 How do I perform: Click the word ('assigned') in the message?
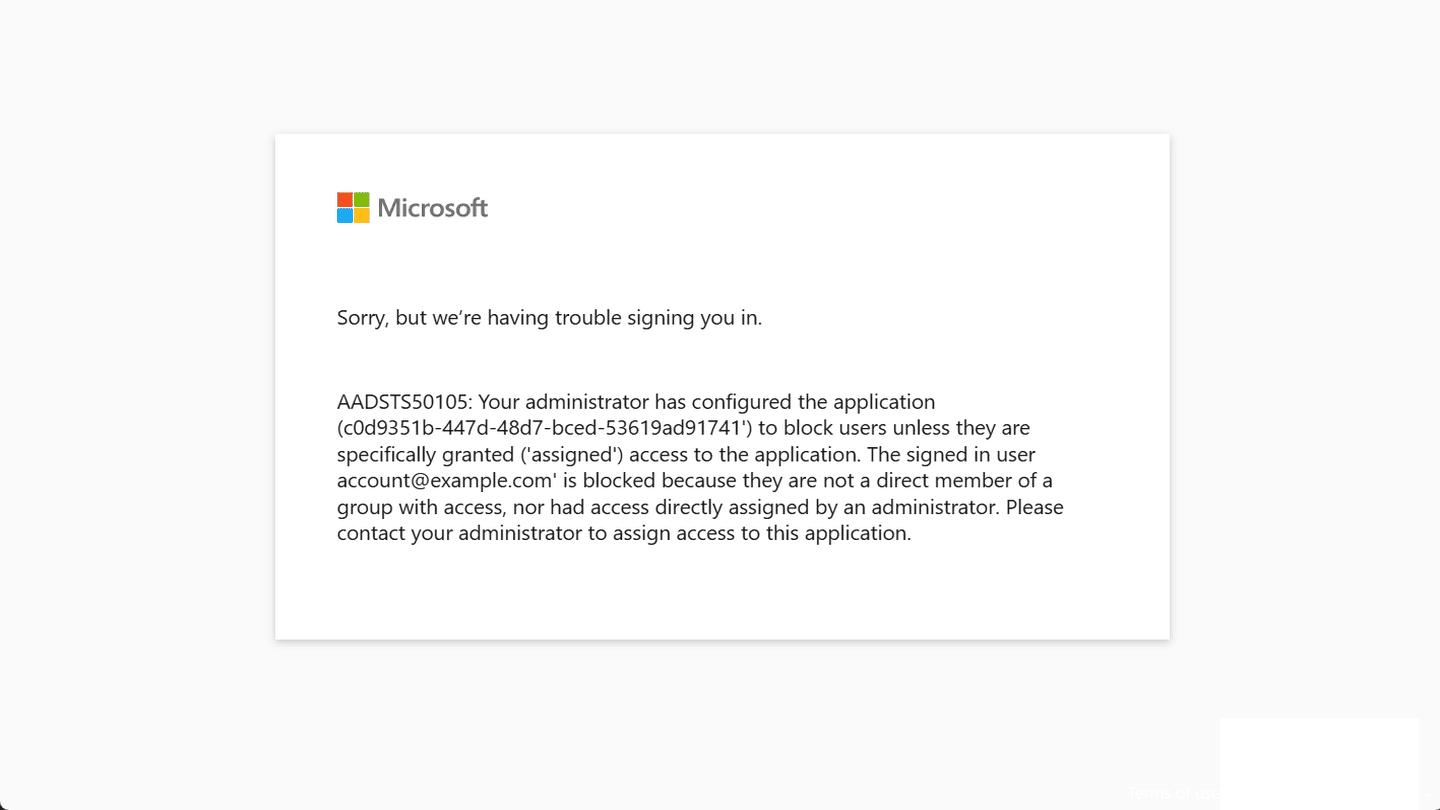point(570,454)
